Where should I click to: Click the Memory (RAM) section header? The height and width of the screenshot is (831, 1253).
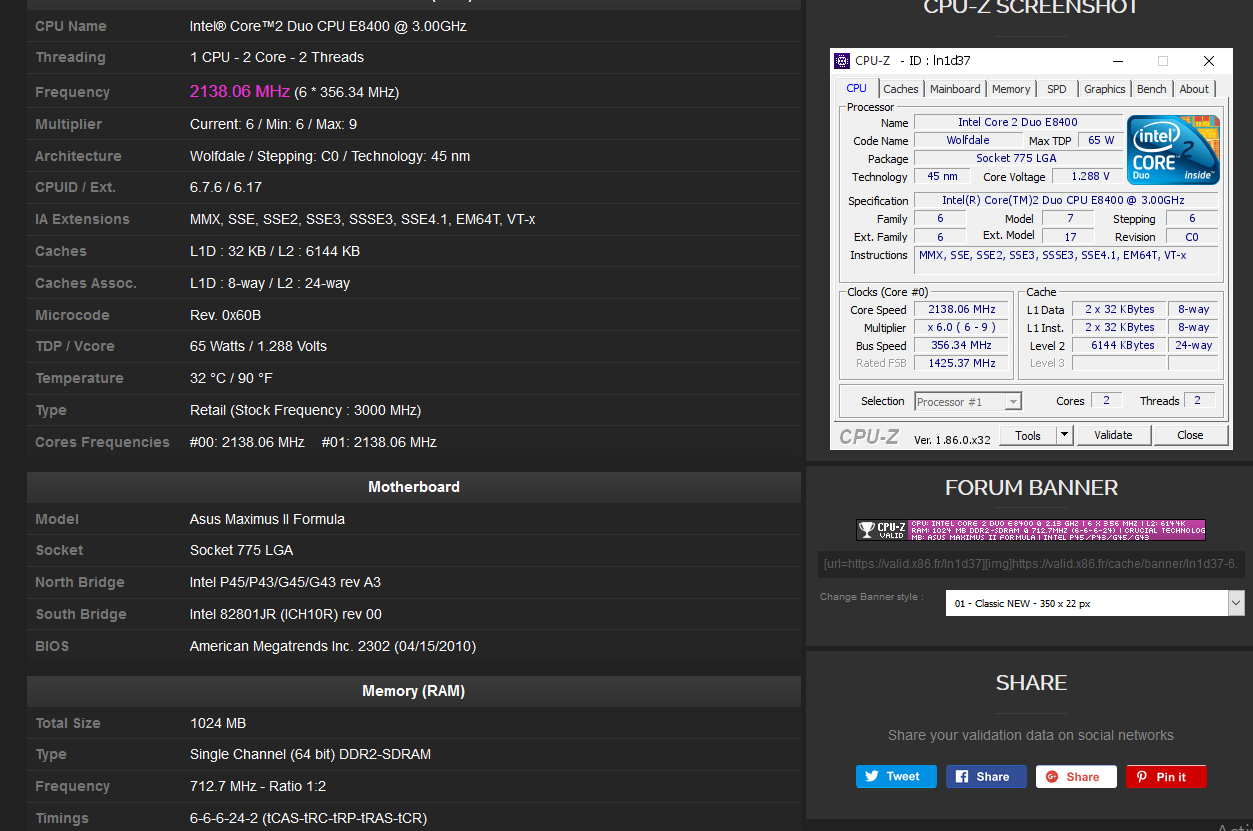click(414, 691)
